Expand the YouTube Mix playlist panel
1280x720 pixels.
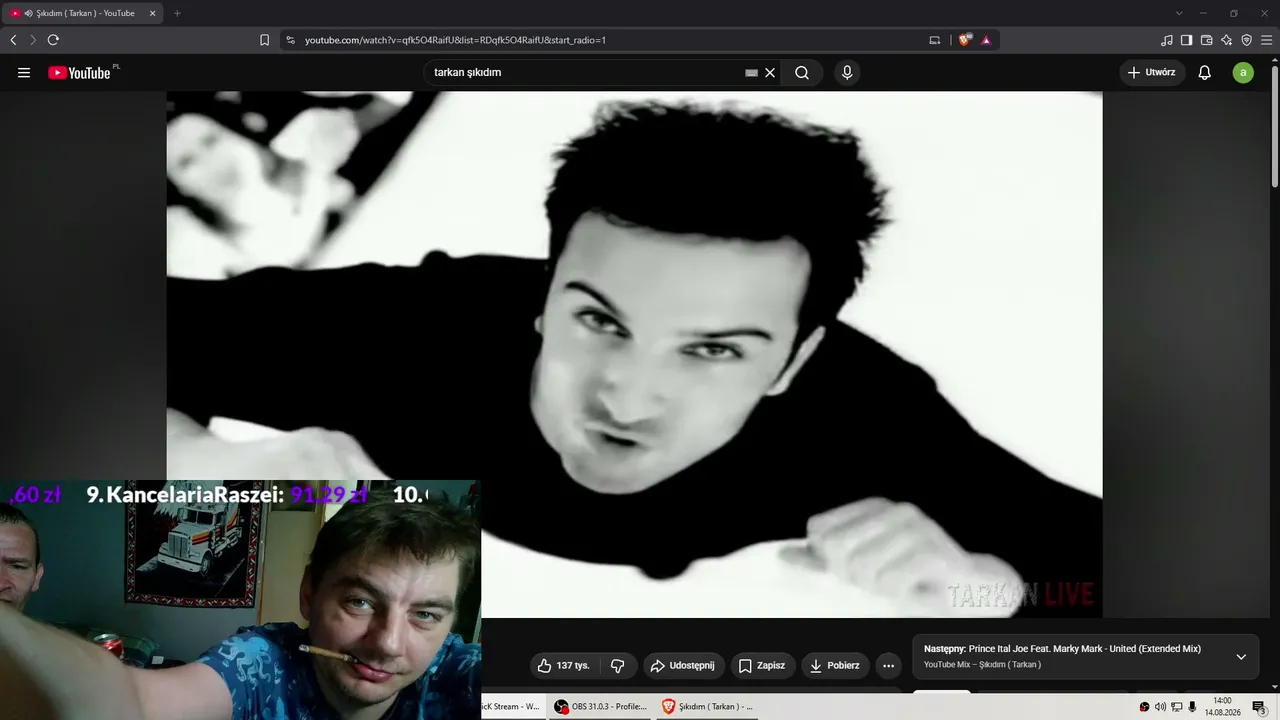[1241, 657]
